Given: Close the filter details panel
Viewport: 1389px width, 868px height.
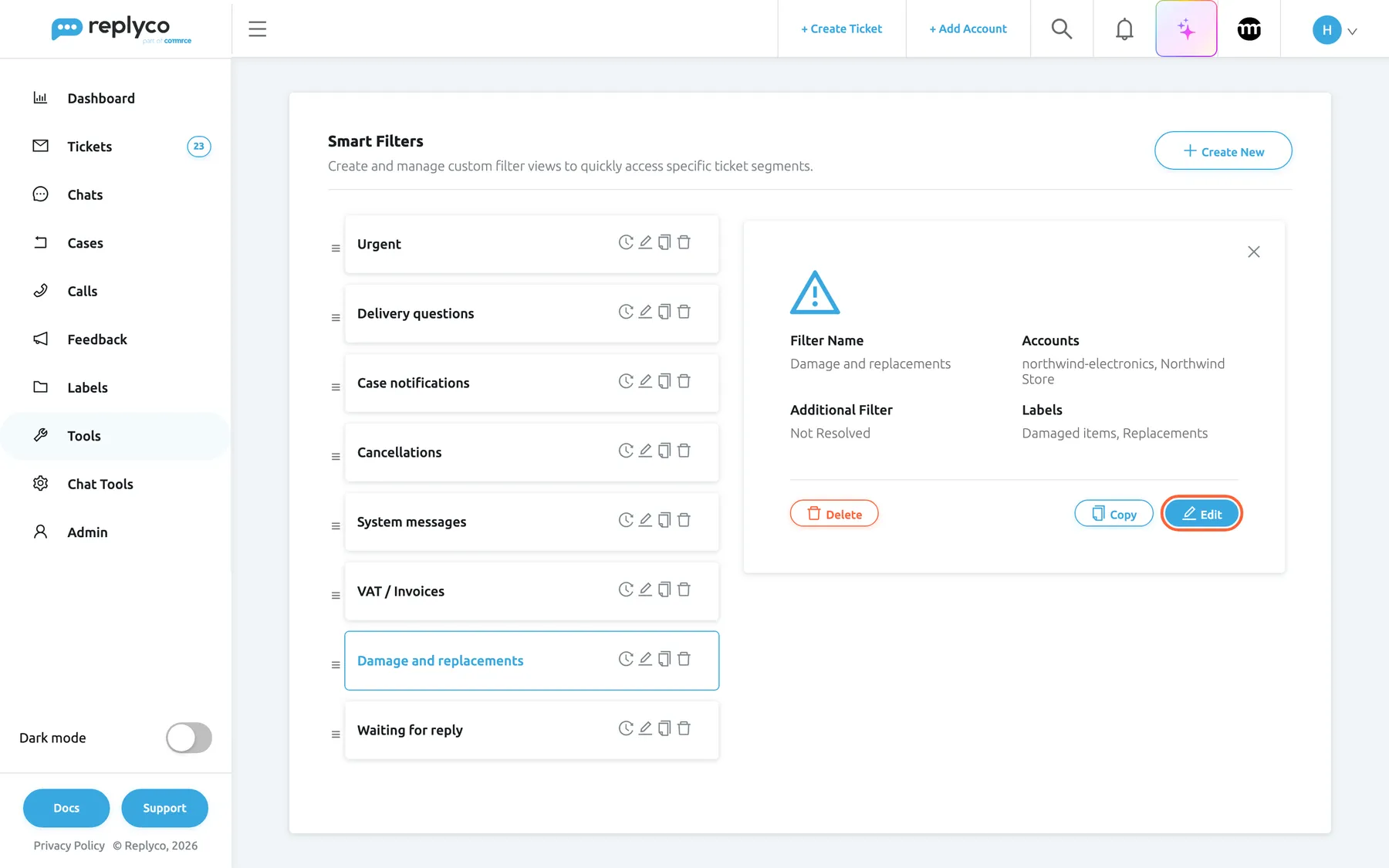Looking at the screenshot, I should click(1254, 252).
